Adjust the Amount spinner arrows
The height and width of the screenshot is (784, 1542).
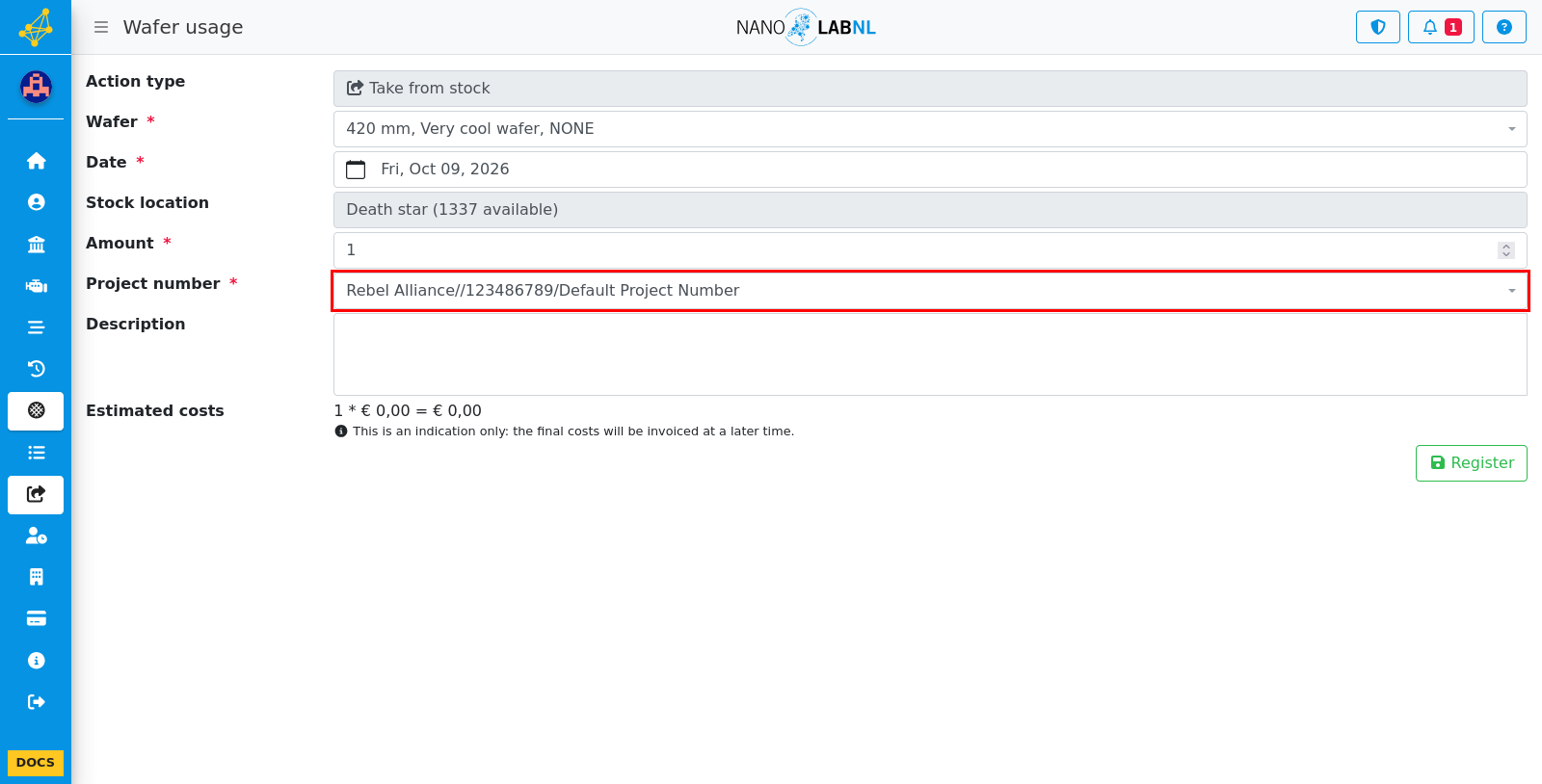[1506, 250]
